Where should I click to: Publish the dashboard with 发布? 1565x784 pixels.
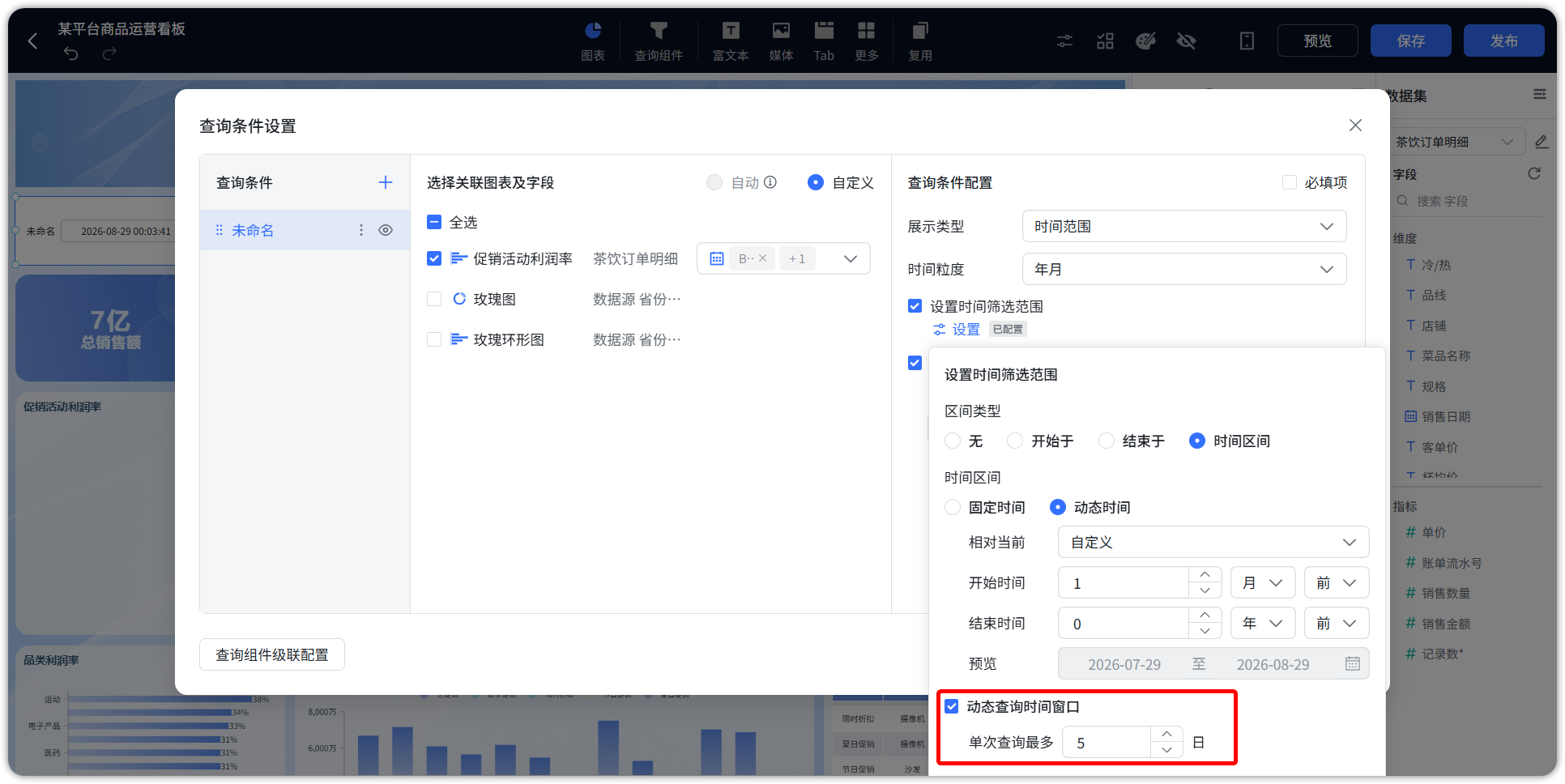(1503, 40)
